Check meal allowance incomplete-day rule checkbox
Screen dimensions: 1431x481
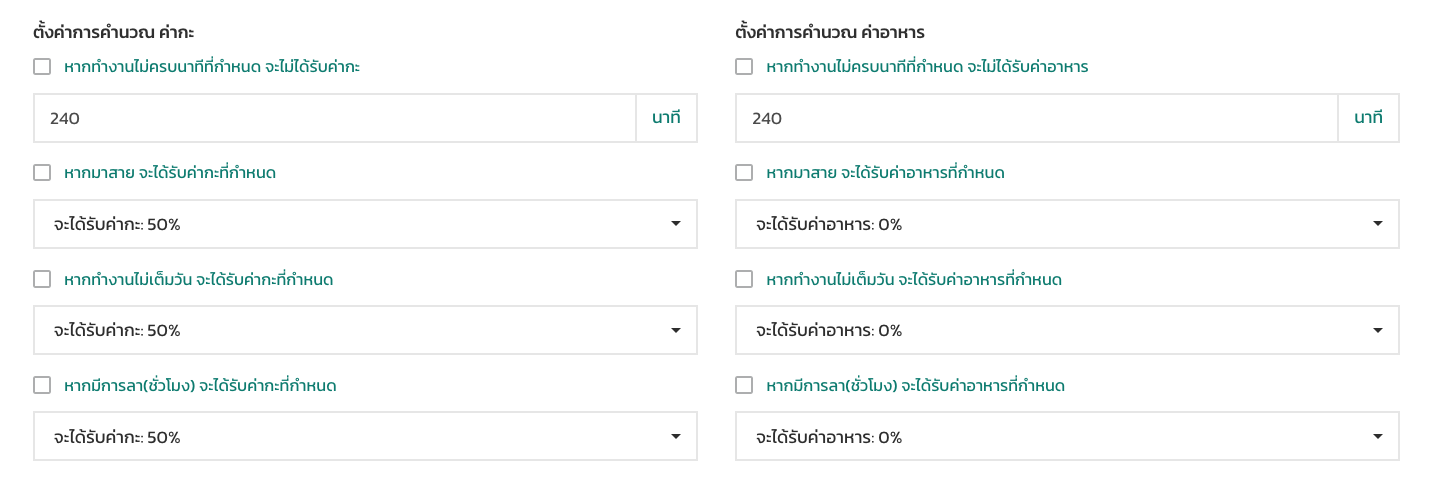[x=744, y=279]
